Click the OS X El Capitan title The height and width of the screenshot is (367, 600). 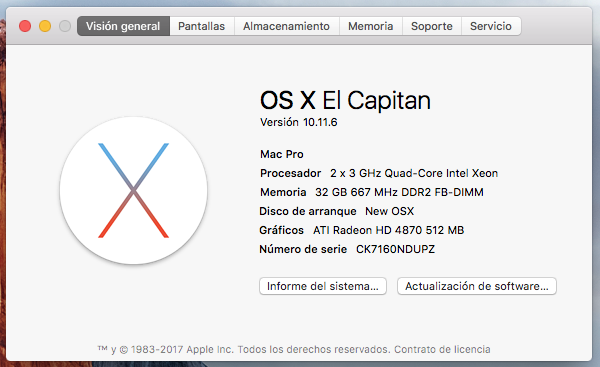tap(345, 100)
